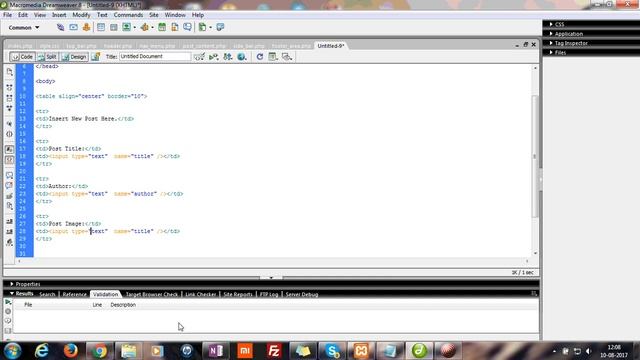Open FileZilla from the taskbar
The height and width of the screenshot is (360, 640).
(x=273, y=351)
